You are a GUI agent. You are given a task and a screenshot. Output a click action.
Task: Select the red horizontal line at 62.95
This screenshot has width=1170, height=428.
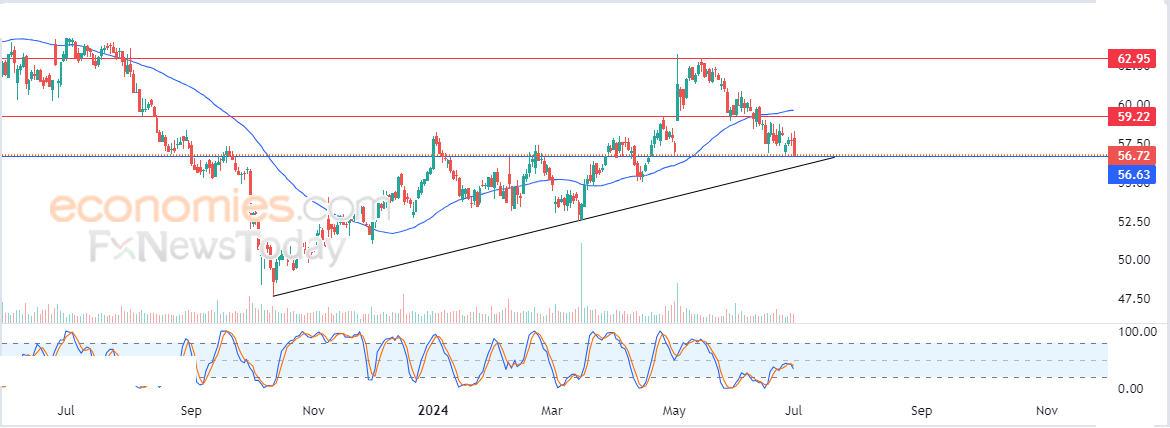(x=554, y=58)
